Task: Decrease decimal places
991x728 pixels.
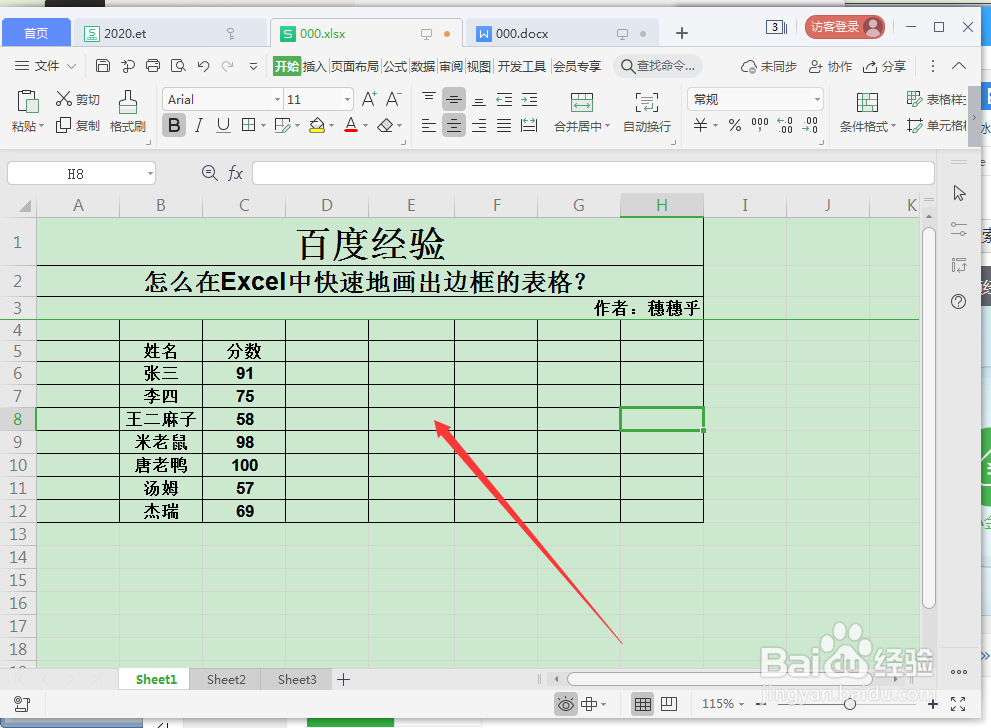Action: coord(810,125)
